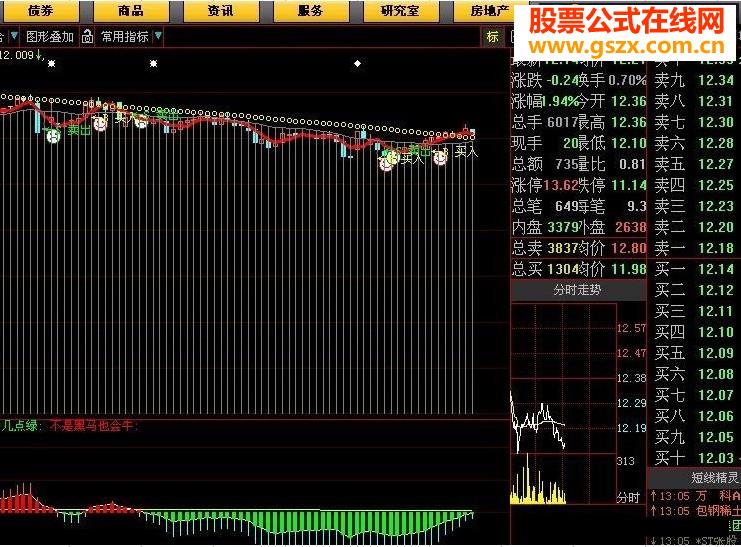The height and width of the screenshot is (547, 741).
Task: Click the 卖二 12.20 order row
Action: (694, 227)
